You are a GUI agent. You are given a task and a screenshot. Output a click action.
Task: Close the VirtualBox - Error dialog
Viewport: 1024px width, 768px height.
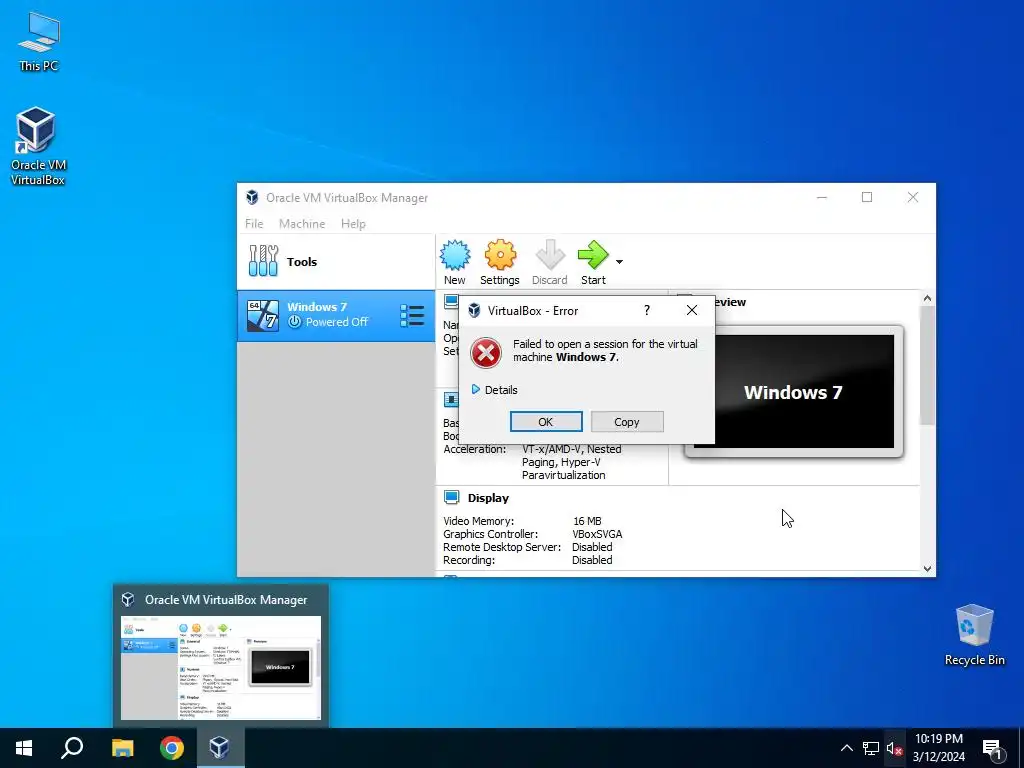point(692,310)
